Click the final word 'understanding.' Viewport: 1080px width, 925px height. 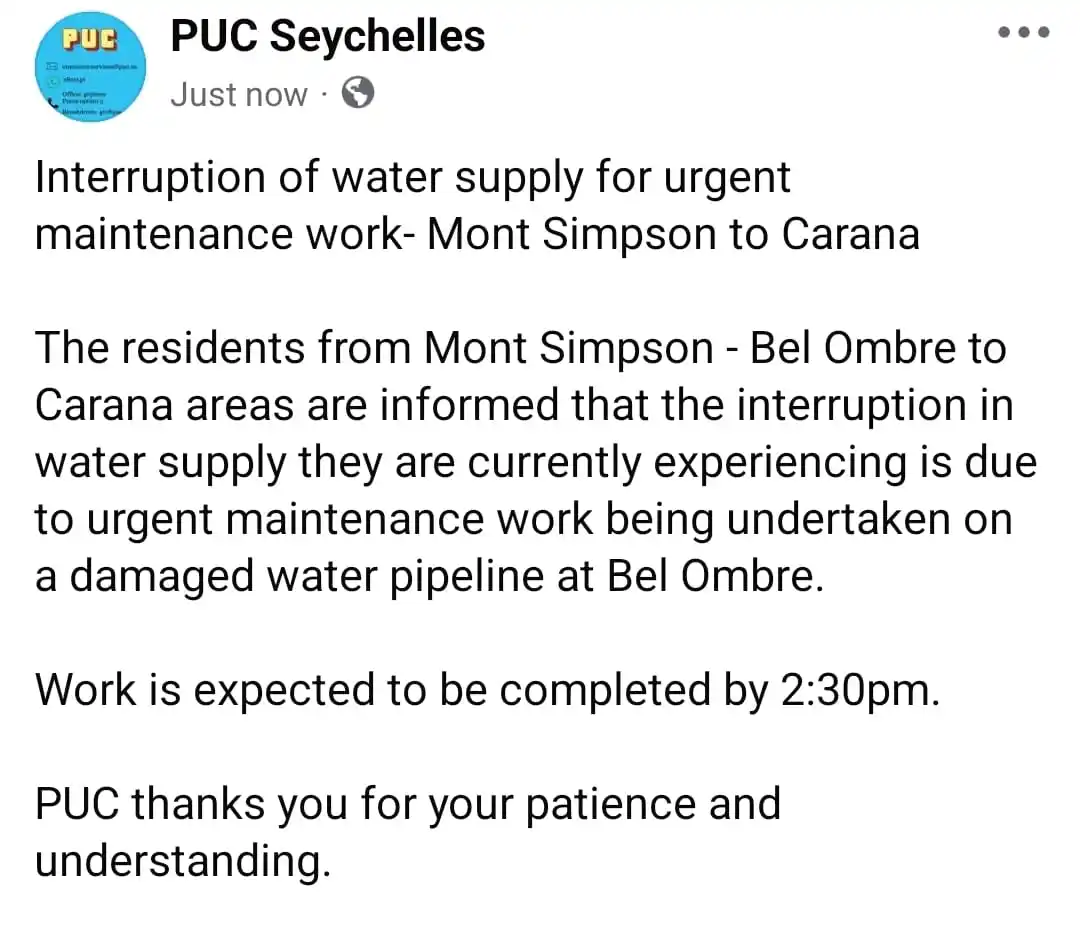(x=183, y=861)
